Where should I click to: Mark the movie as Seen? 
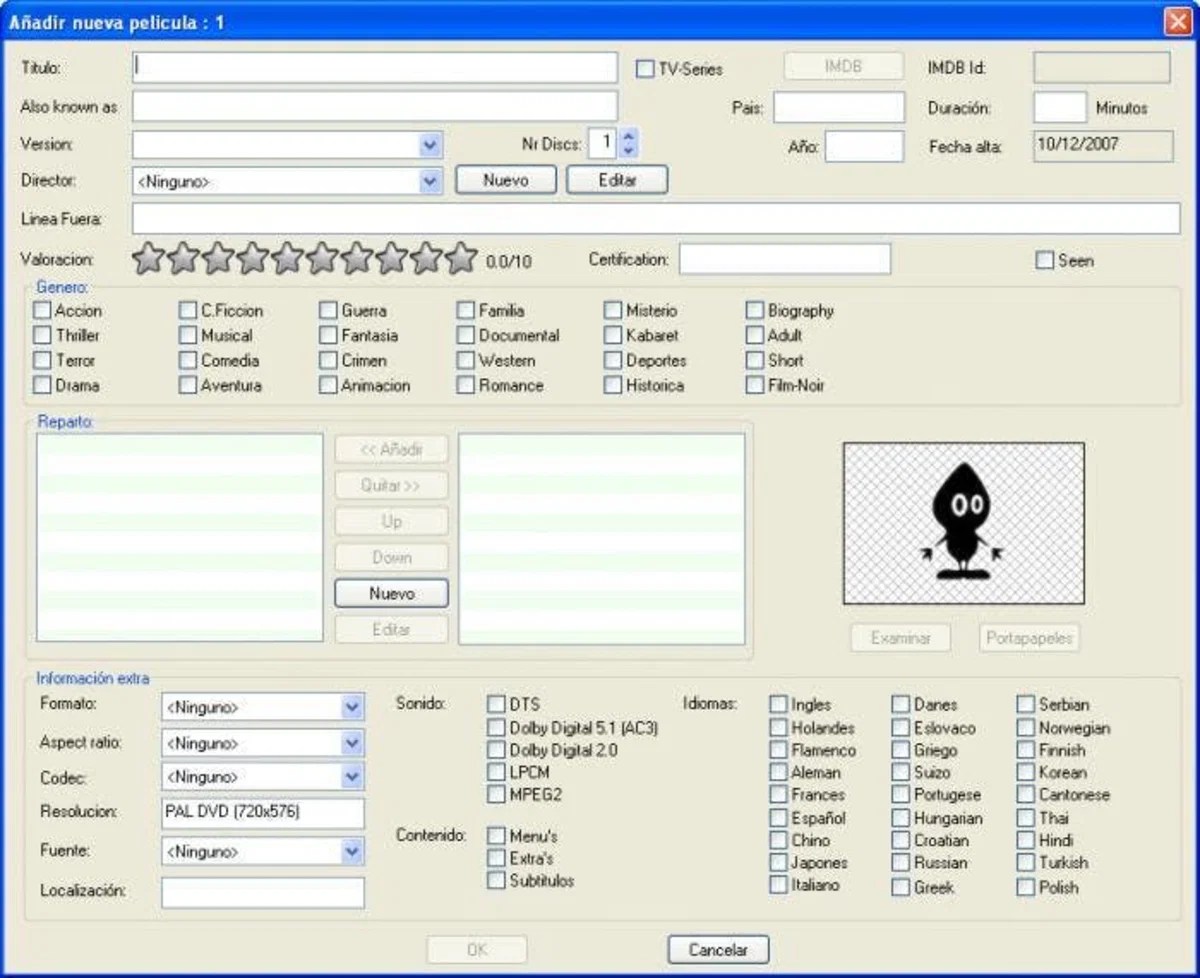(x=1042, y=259)
